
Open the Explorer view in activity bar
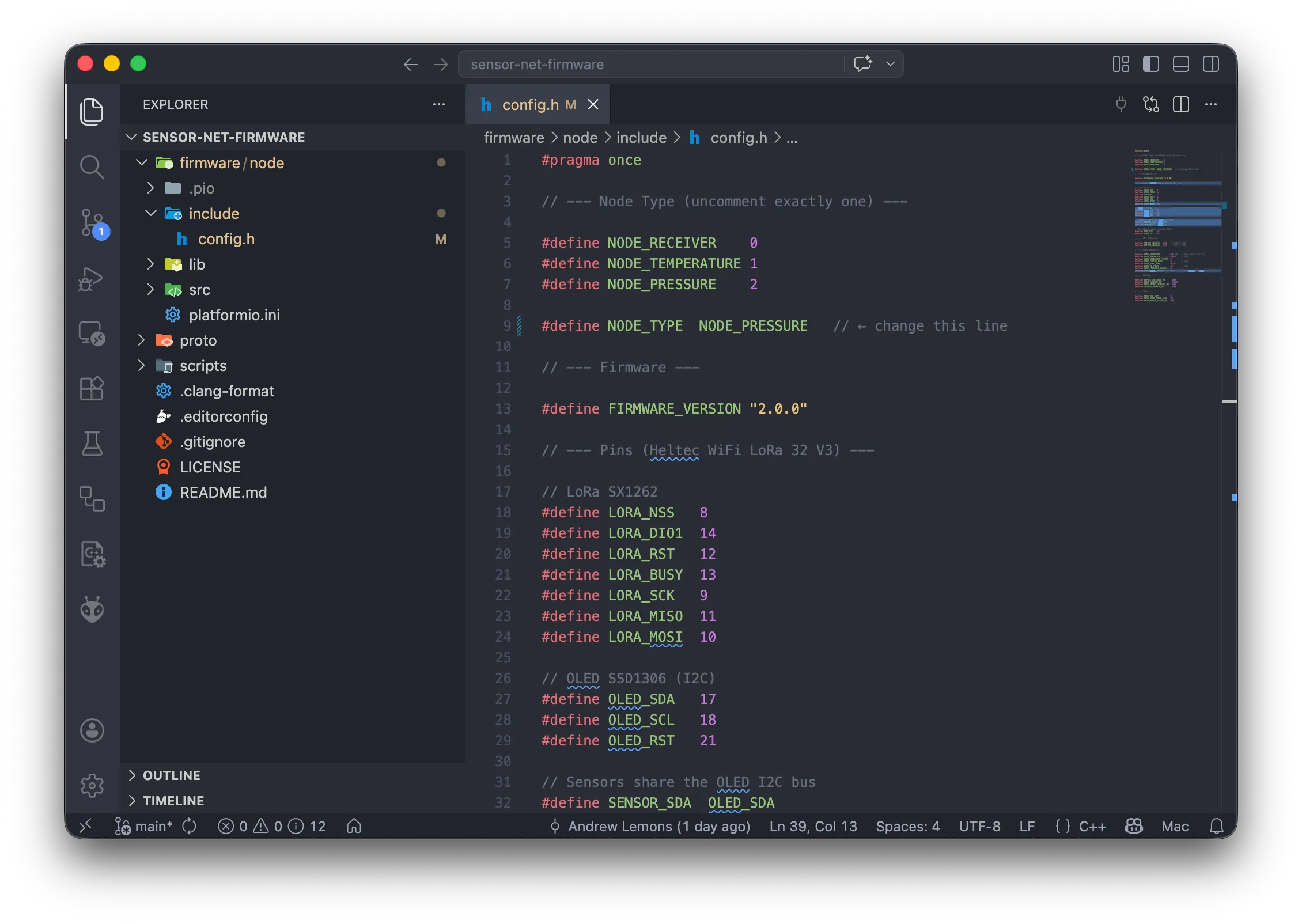click(x=92, y=111)
